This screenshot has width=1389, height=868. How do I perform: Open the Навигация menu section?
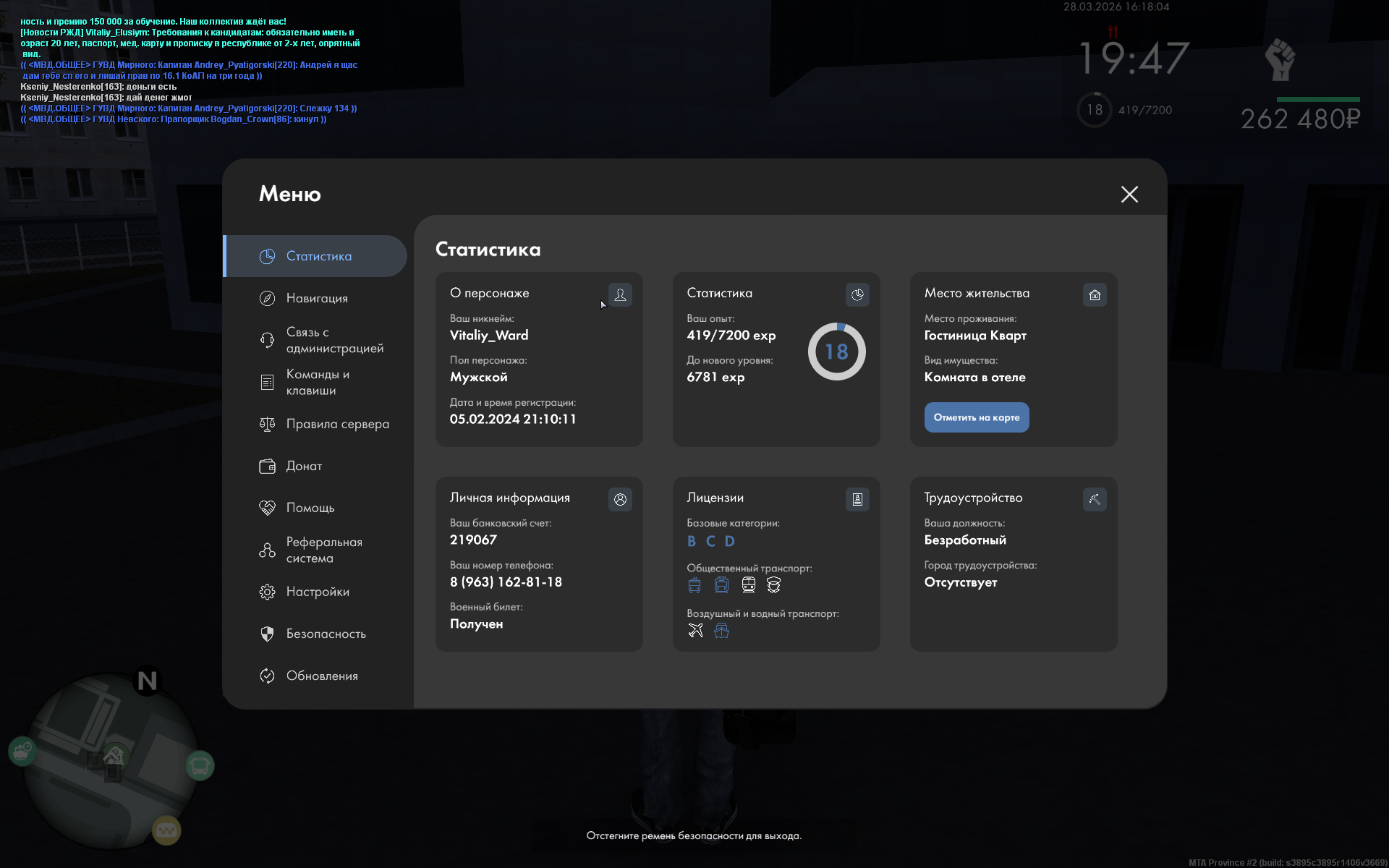click(x=317, y=298)
